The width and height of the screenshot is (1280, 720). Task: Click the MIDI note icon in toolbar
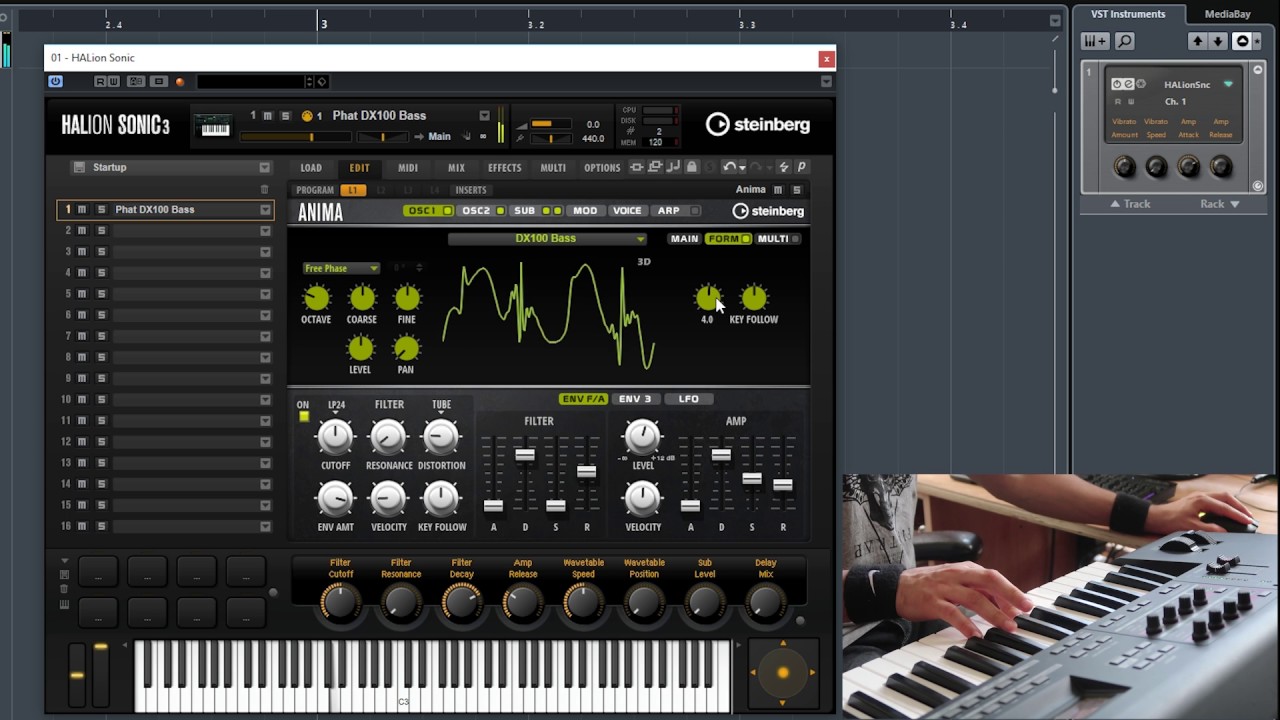coord(673,167)
